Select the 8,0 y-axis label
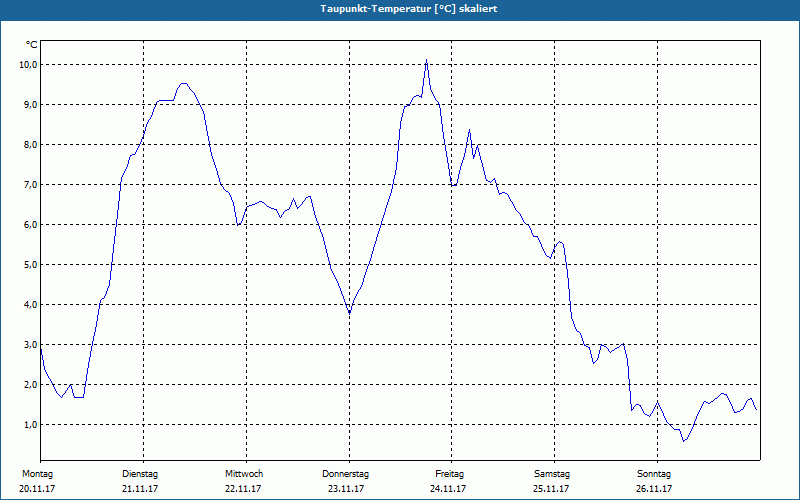 pos(30,144)
